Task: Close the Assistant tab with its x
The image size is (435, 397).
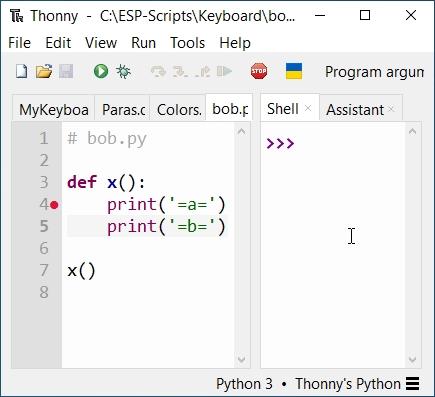Action: tap(391, 109)
